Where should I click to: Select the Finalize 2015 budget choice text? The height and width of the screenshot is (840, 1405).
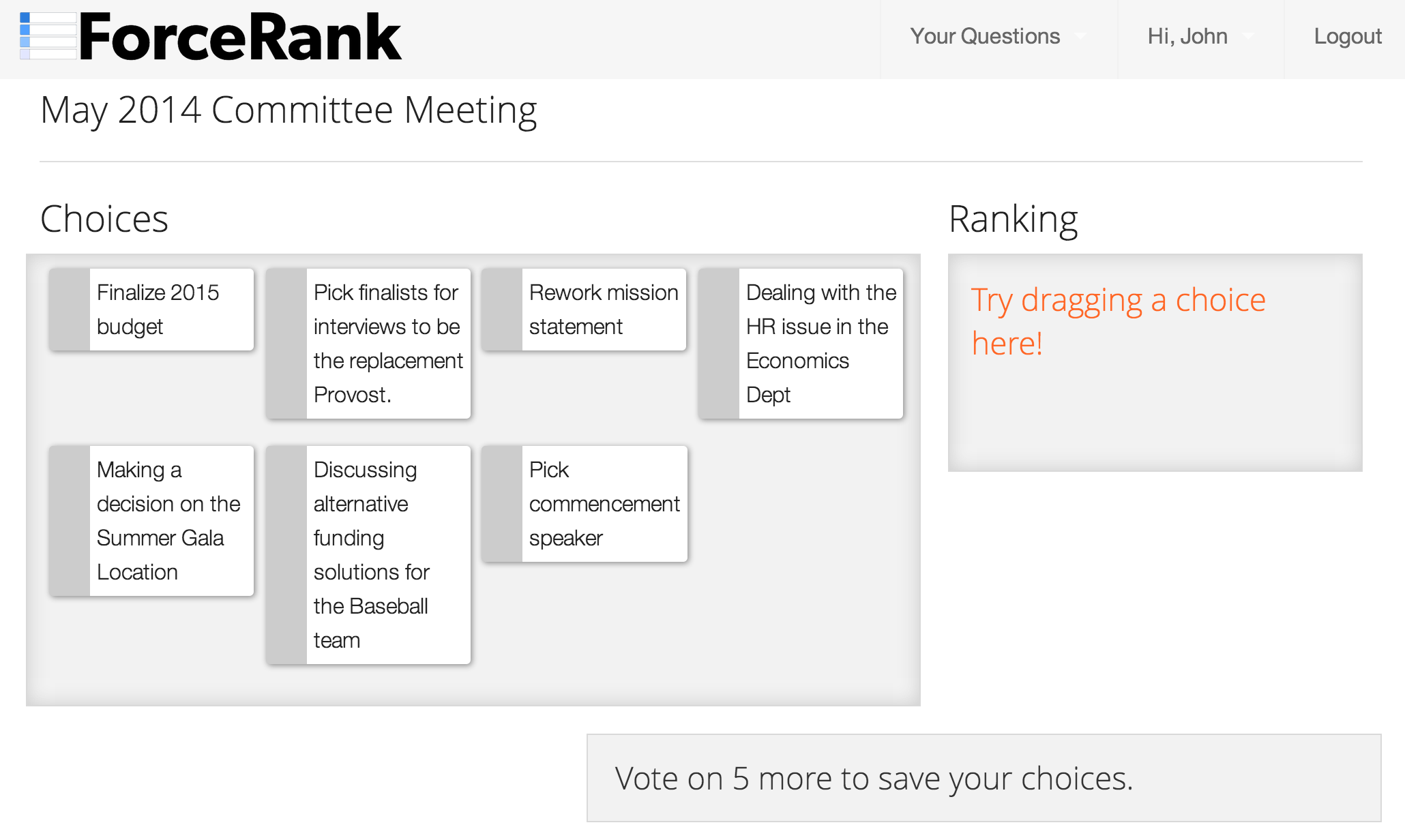point(158,310)
